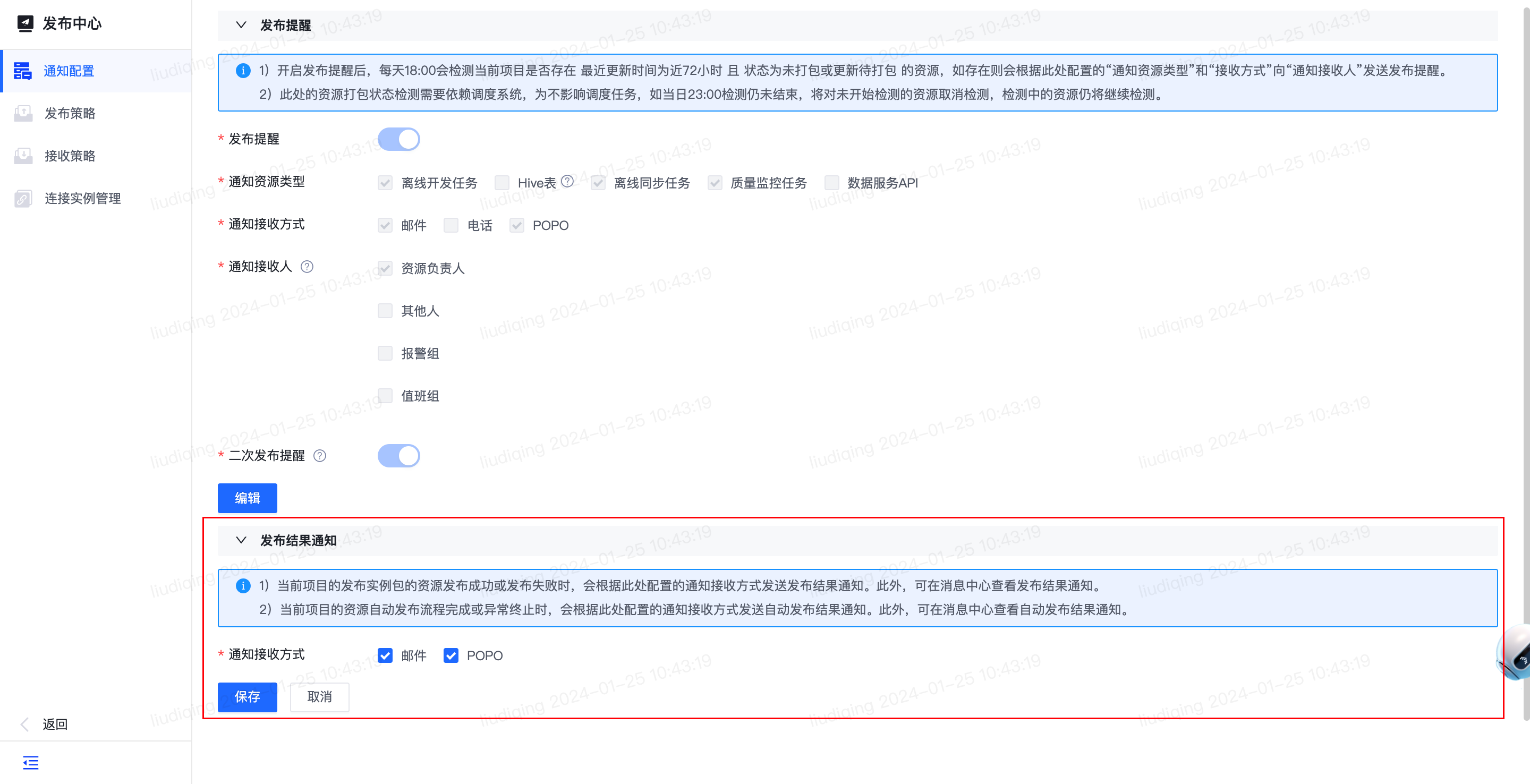The height and width of the screenshot is (784, 1530).
Task: Click the info icon in 发布结果通知 notice
Action: [243, 586]
